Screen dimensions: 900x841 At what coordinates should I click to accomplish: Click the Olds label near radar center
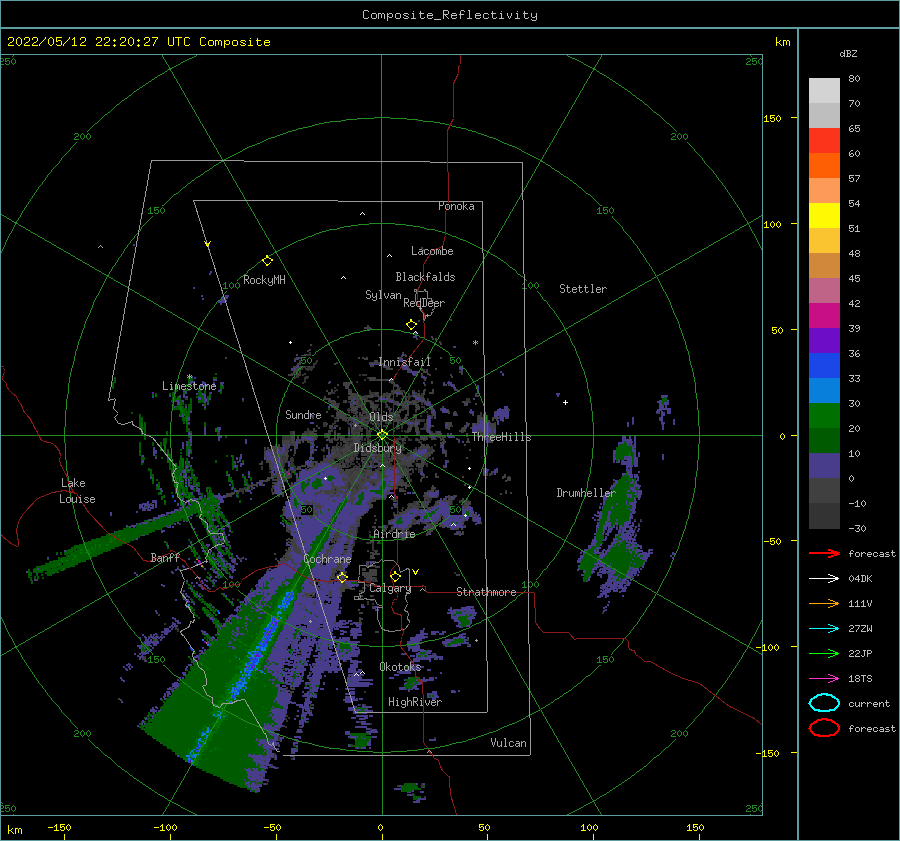pyautogui.click(x=381, y=417)
